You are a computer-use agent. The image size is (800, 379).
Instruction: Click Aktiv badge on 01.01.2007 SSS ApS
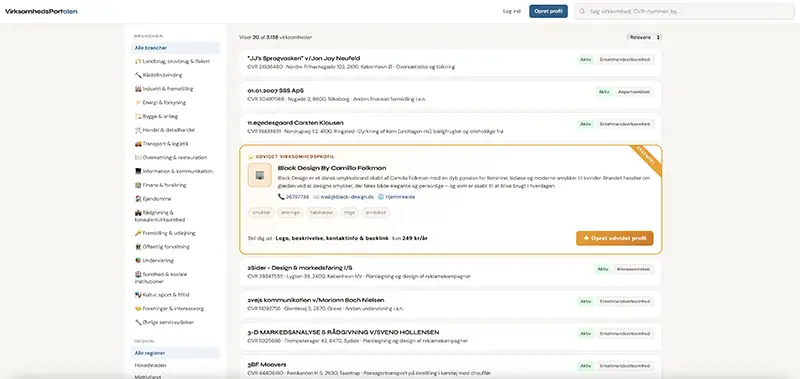click(604, 92)
